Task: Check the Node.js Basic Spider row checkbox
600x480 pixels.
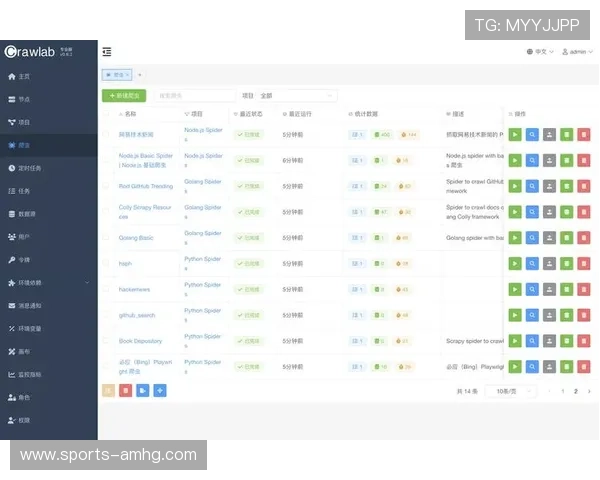Action: coord(106,160)
